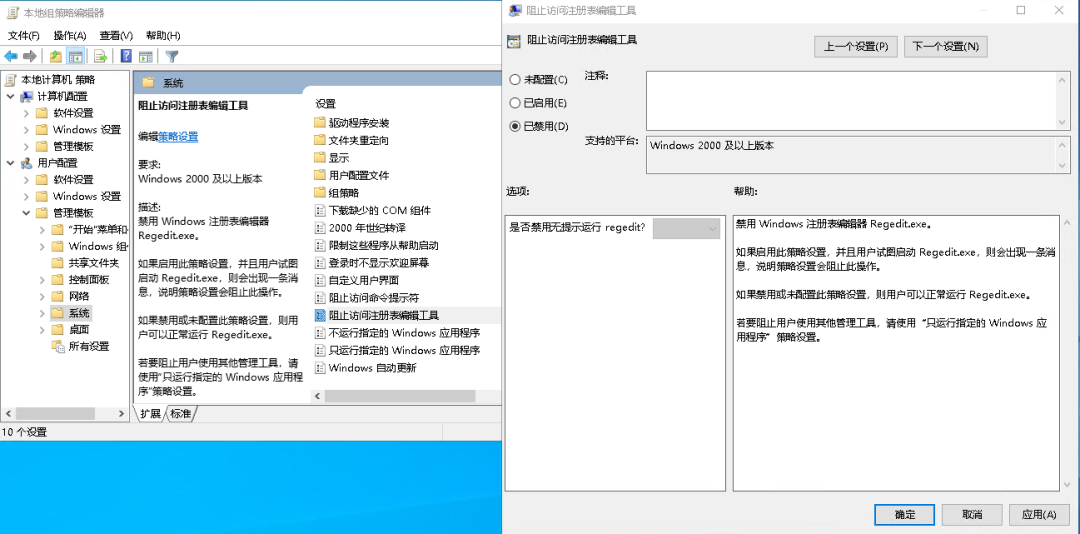This screenshot has width=1080, height=534.
Task: Select the 桌面 tree item
Action: tap(79, 329)
